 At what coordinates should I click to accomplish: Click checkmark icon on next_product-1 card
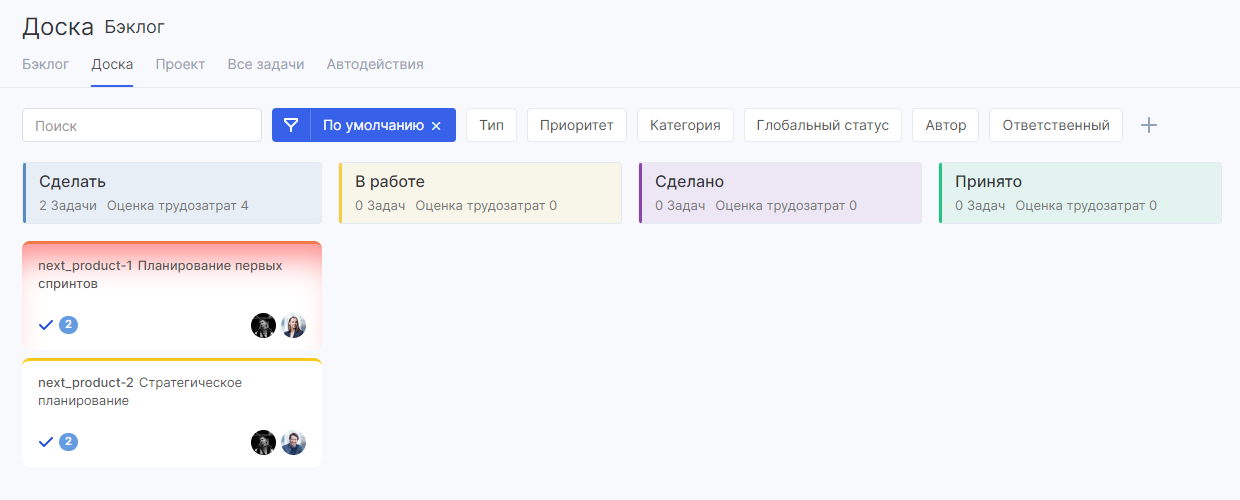coord(46,325)
